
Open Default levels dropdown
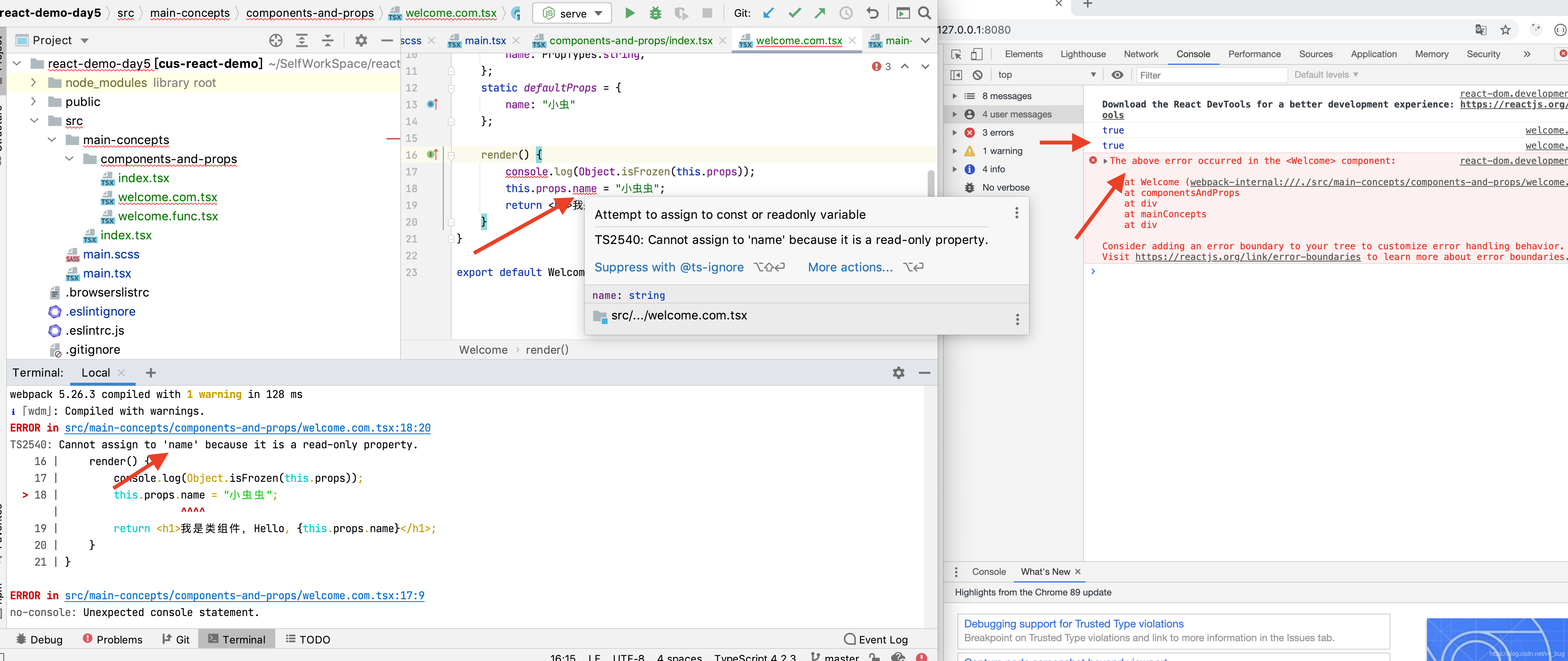click(x=1326, y=75)
